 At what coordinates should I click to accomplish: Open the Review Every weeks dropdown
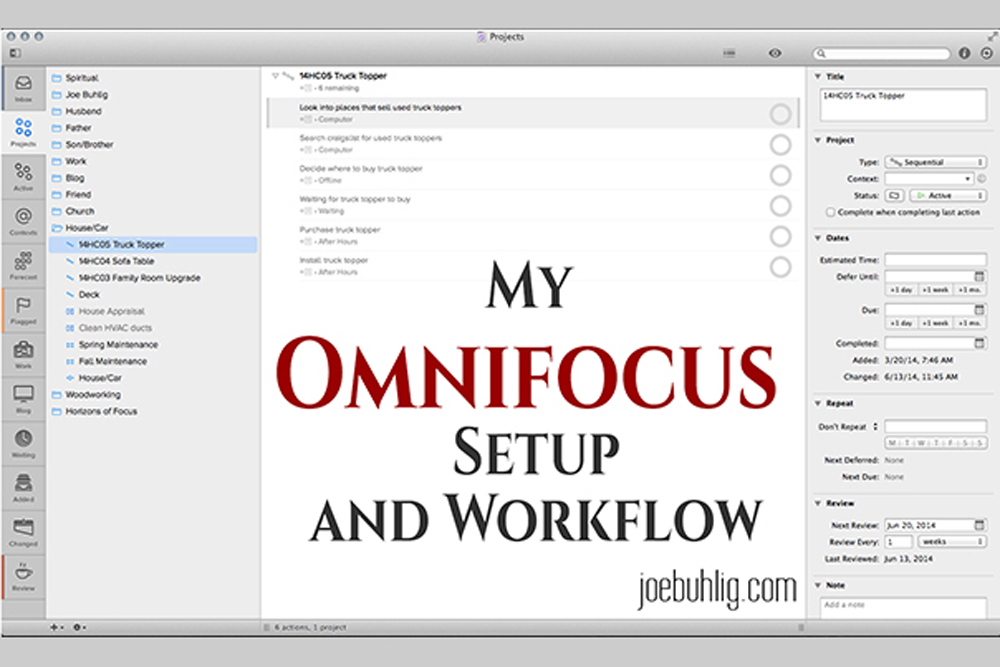click(x=952, y=541)
